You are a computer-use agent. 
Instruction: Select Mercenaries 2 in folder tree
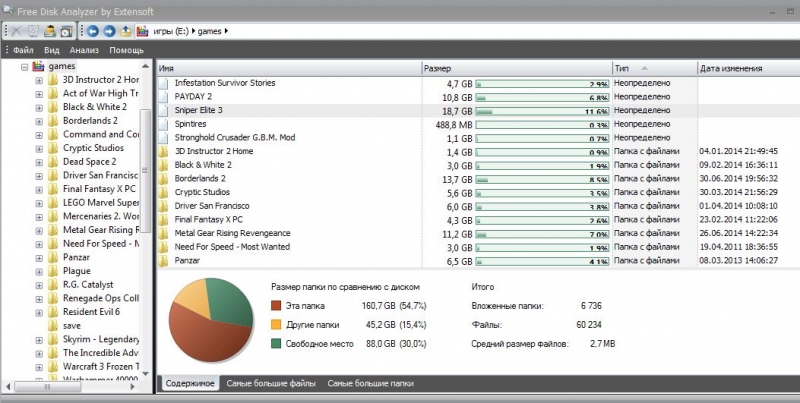pyautogui.click(x=101, y=216)
